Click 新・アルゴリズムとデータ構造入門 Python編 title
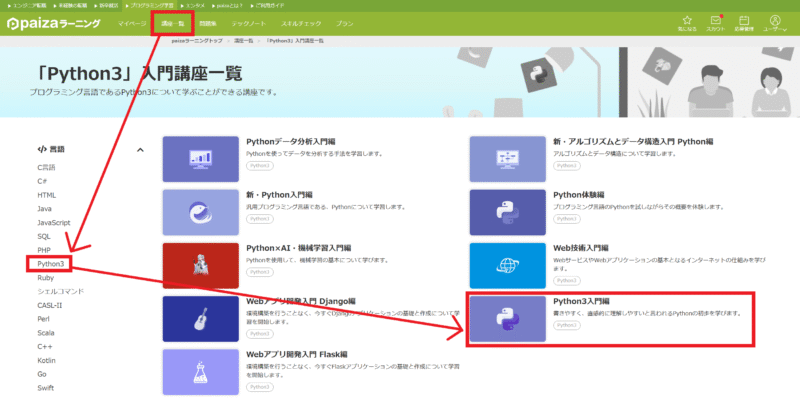The height and width of the screenshot is (406, 800). click(x=633, y=141)
